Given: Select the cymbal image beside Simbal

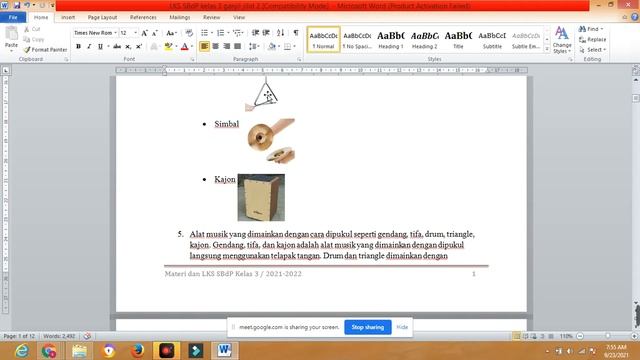Looking at the screenshot, I should [271, 141].
